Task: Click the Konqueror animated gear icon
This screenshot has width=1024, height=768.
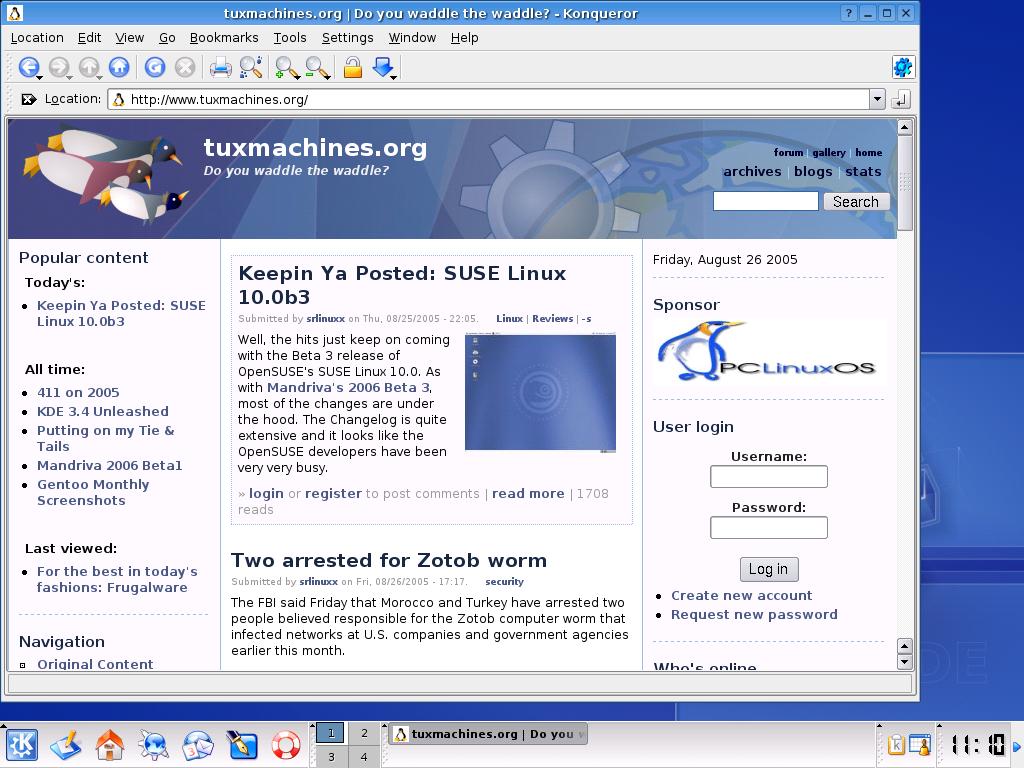Action: click(903, 67)
